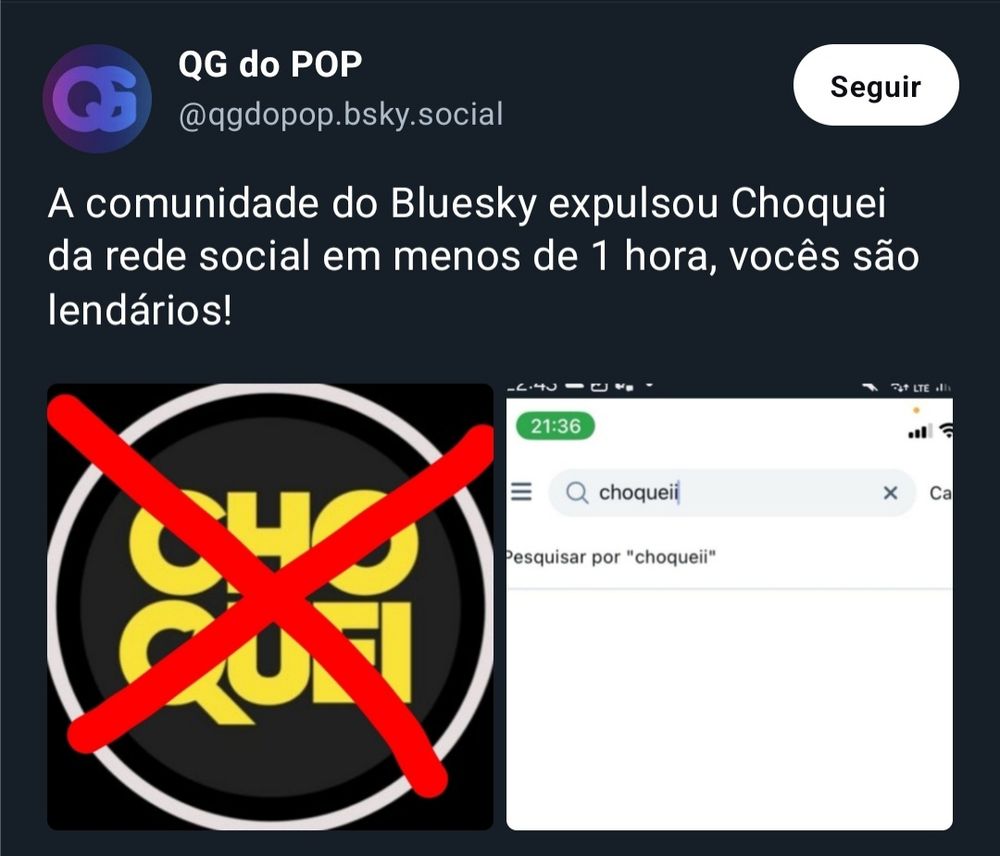Tap the hamburger menu icon beside search

pos(521,492)
